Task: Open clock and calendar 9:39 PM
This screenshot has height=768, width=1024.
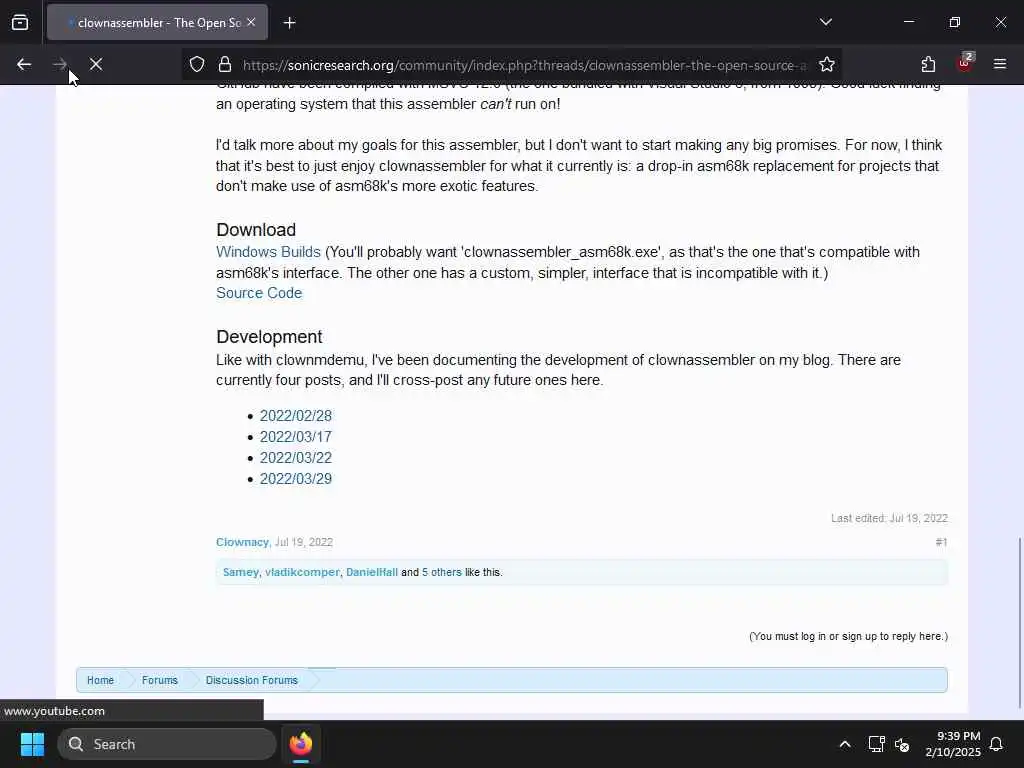Action: (953, 744)
